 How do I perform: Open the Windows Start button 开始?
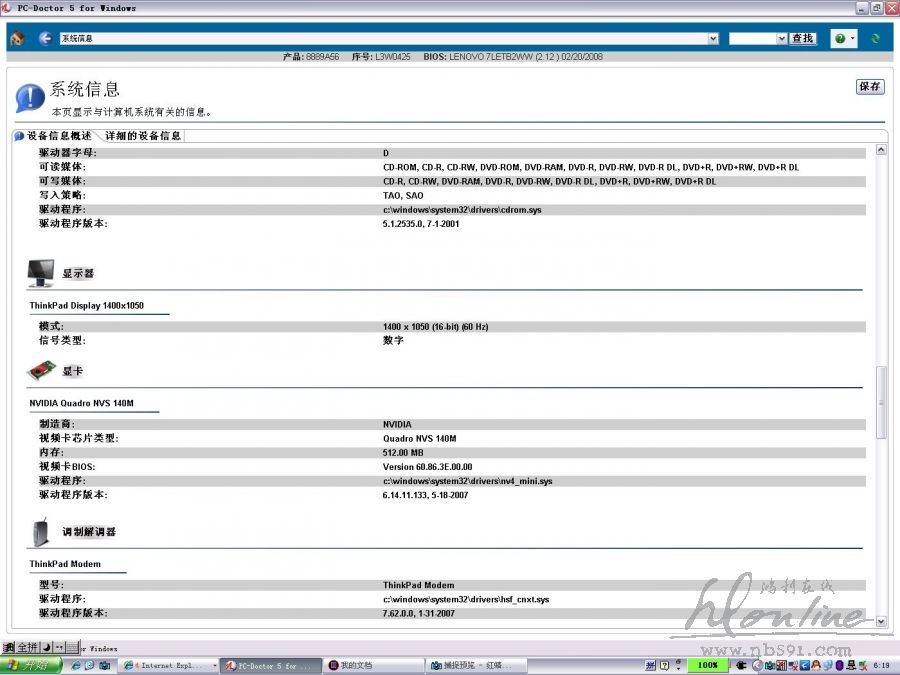coord(31,665)
